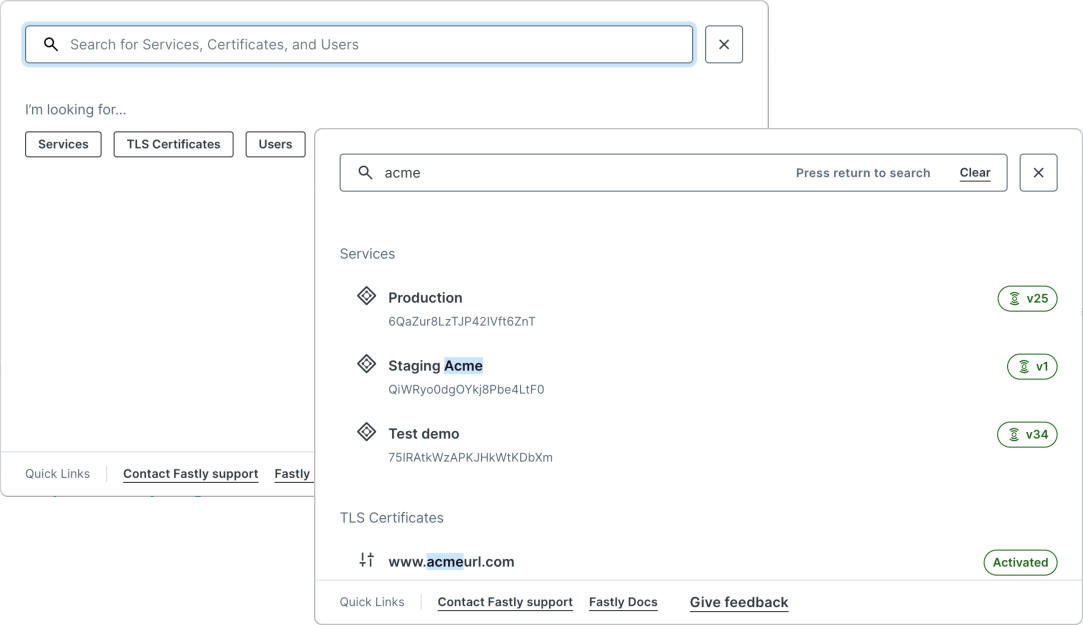This screenshot has width=1083, height=625.
Task: Toggle the Users filter chip
Action: coord(275,144)
